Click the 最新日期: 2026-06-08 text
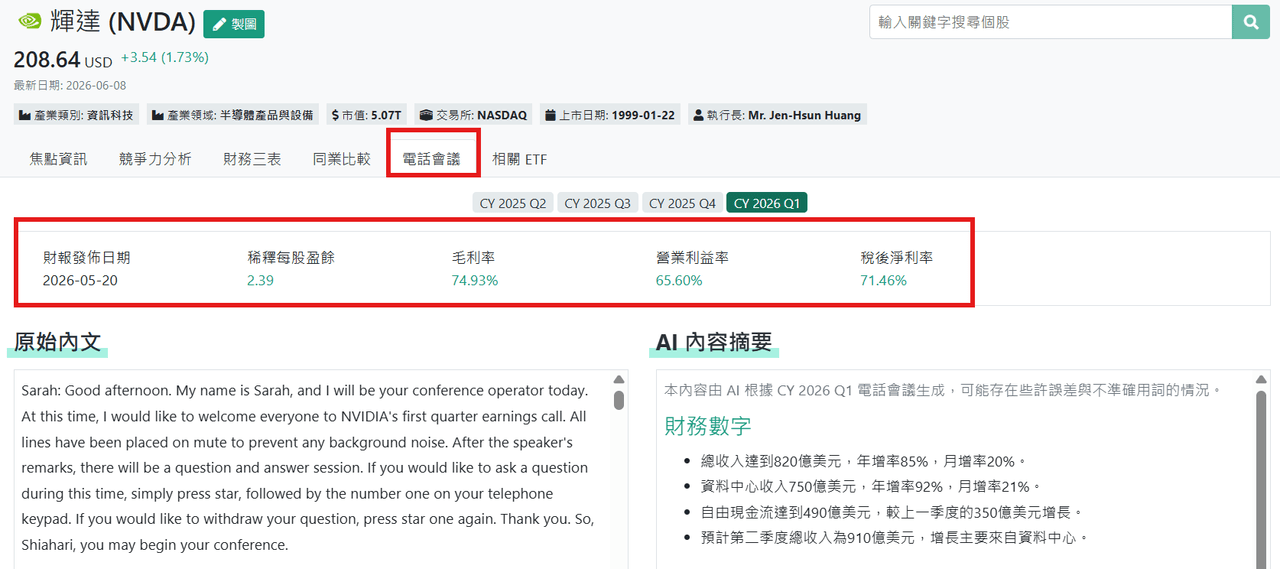 70,85
